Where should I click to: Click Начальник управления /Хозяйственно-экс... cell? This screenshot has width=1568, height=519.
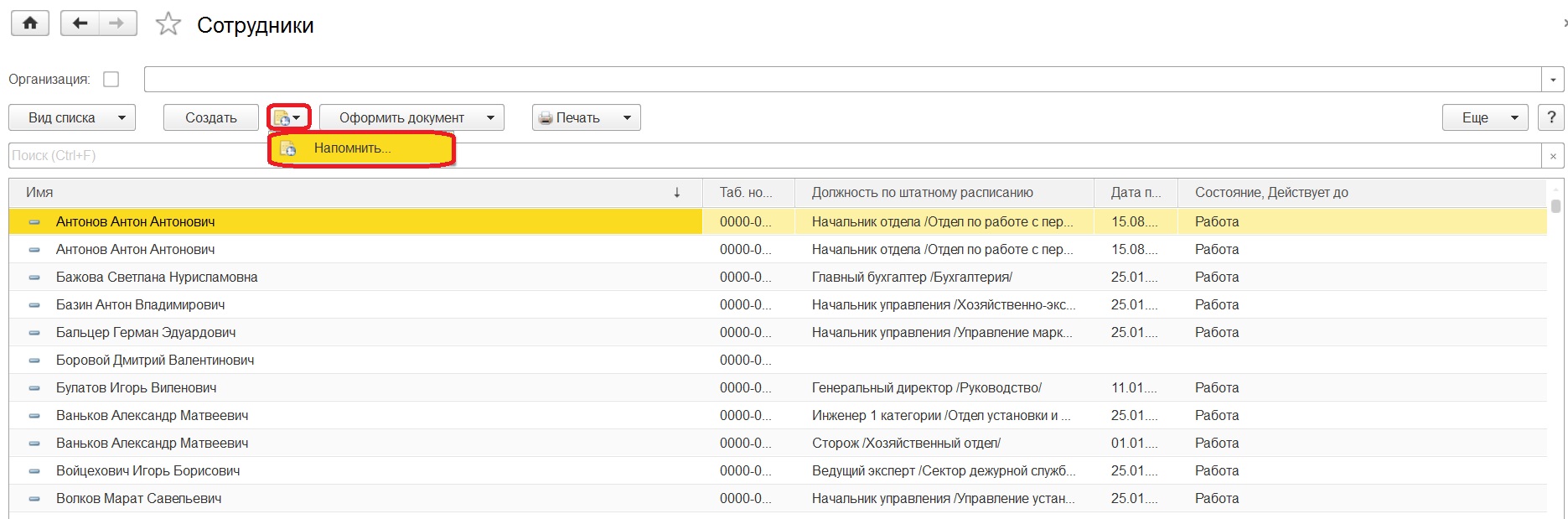pyautogui.click(x=944, y=304)
